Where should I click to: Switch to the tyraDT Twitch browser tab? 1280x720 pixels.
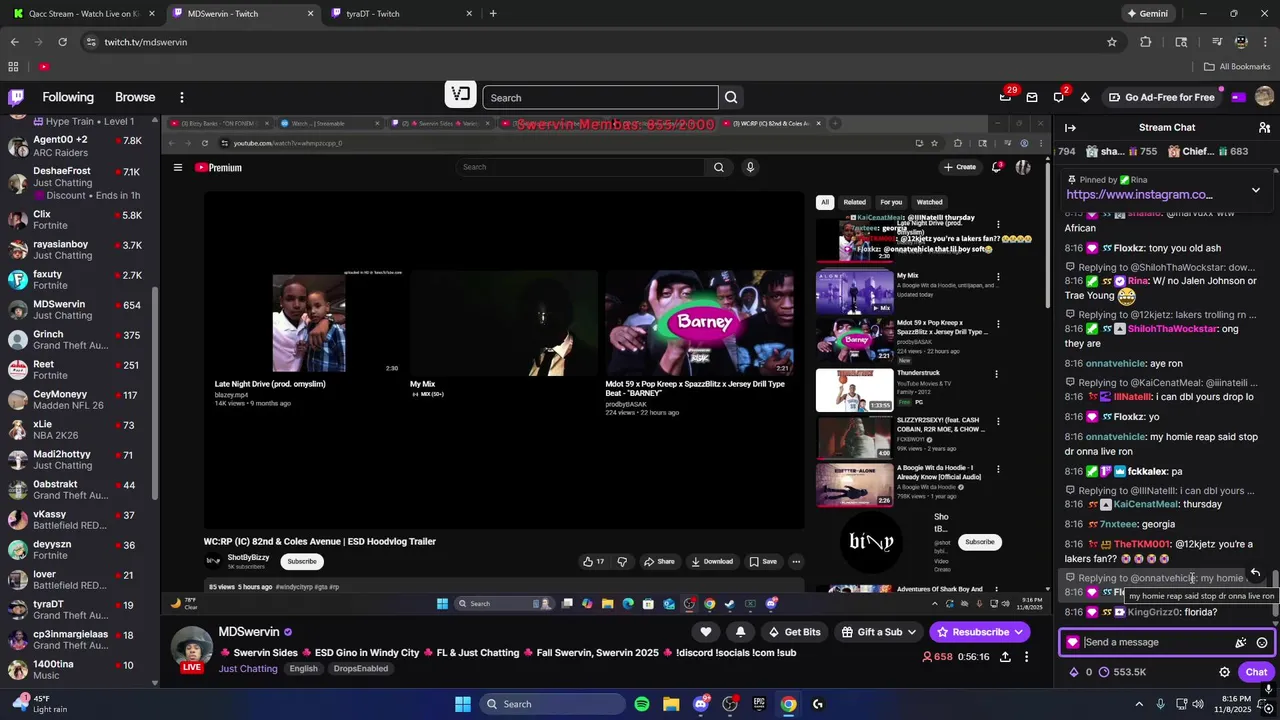pyautogui.click(x=400, y=14)
